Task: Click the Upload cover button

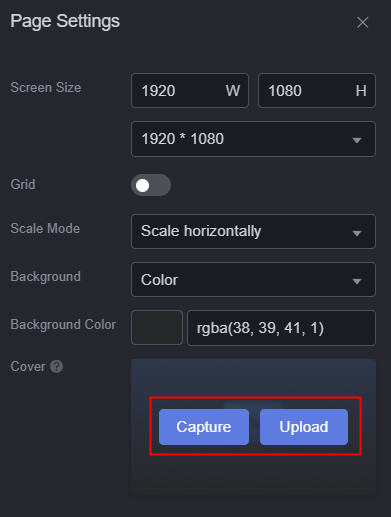Action: point(304,427)
